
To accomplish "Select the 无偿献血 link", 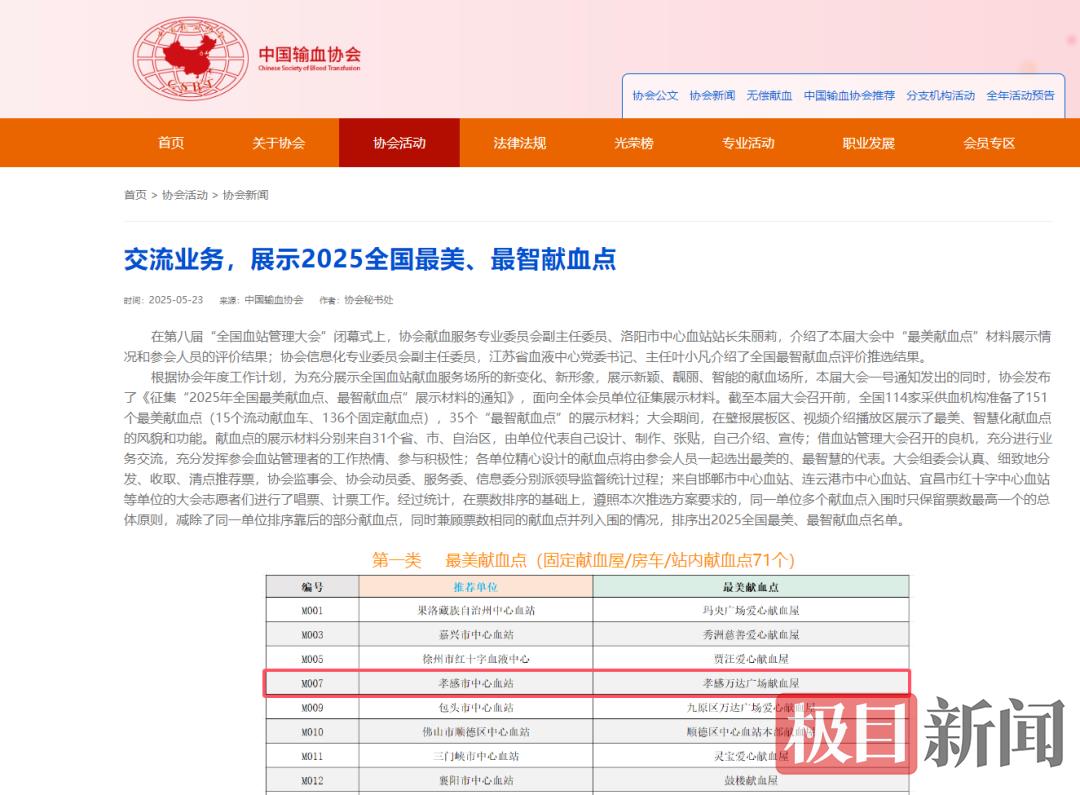I will click(x=769, y=96).
